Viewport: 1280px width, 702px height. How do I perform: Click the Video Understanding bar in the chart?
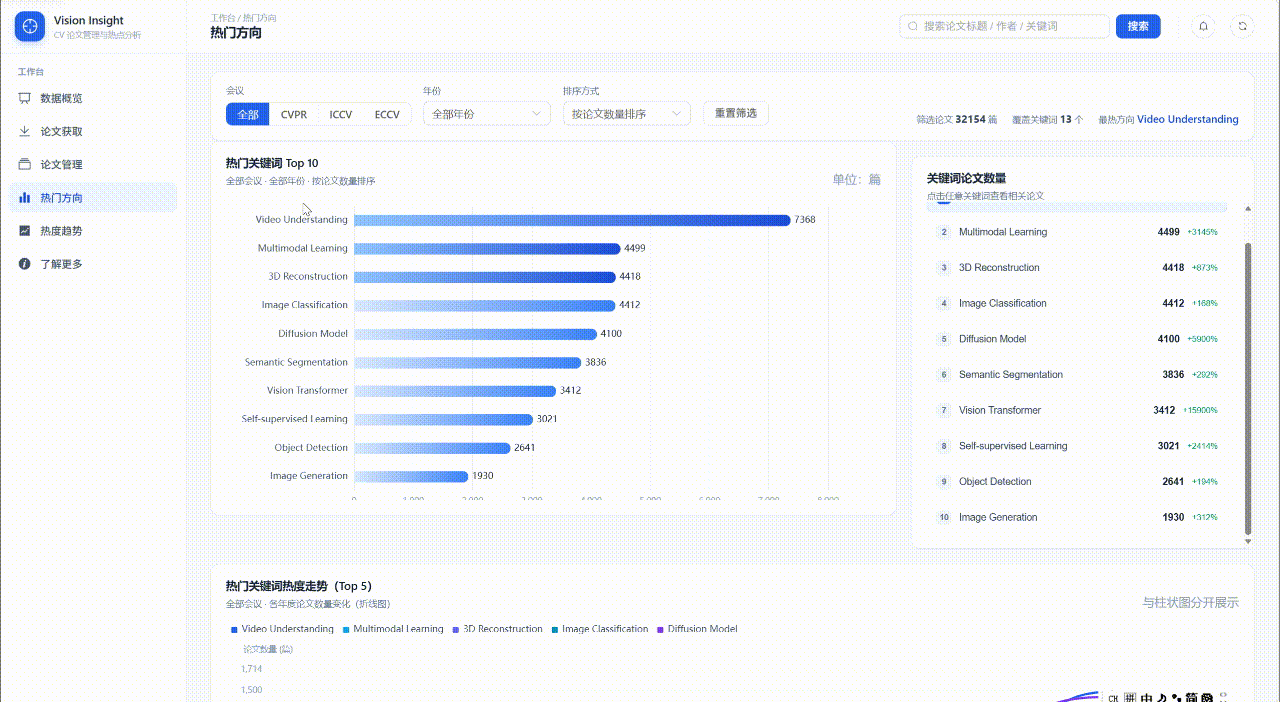[572, 220]
